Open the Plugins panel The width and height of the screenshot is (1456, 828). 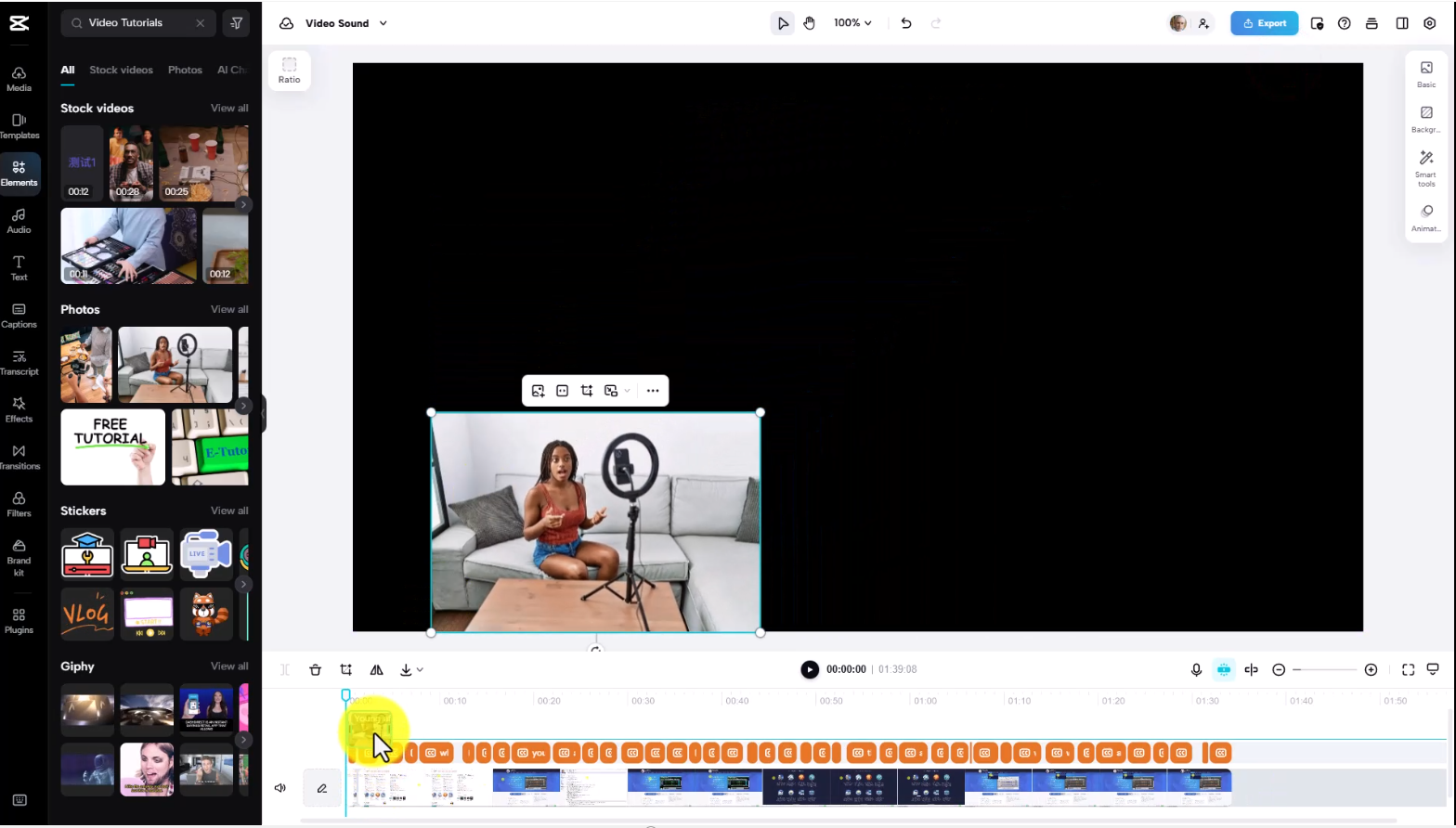19,621
